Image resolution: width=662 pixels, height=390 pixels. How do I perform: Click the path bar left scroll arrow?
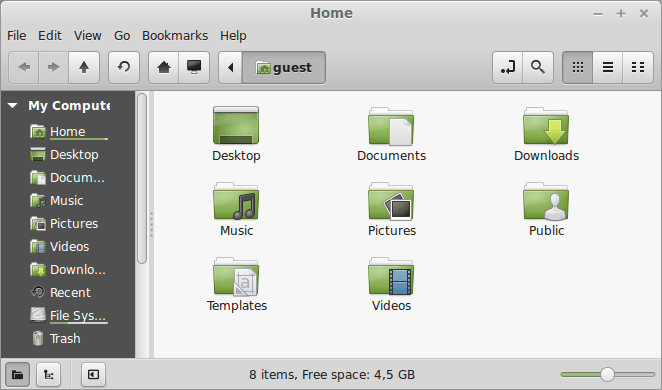click(x=230, y=68)
